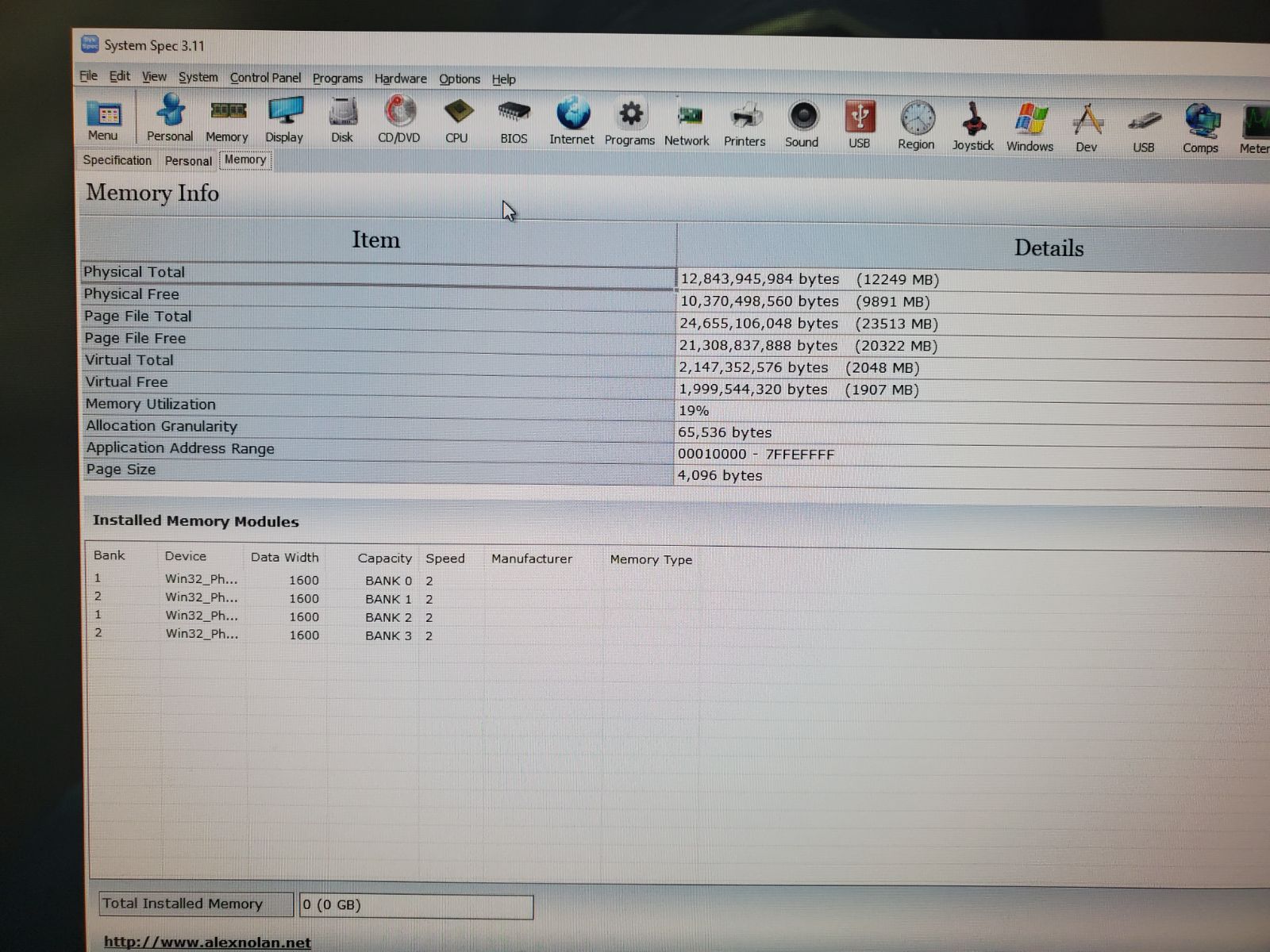Open the Disk toolbar icon
Image resolution: width=1270 pixels, height=952 pixels.
[x=342, y=121]
